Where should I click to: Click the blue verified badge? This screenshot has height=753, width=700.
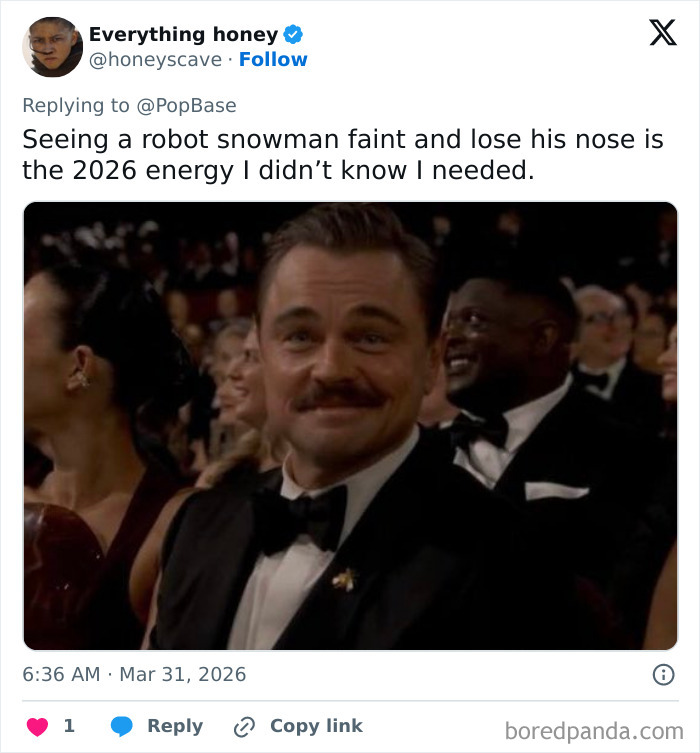tap(293, 35)
